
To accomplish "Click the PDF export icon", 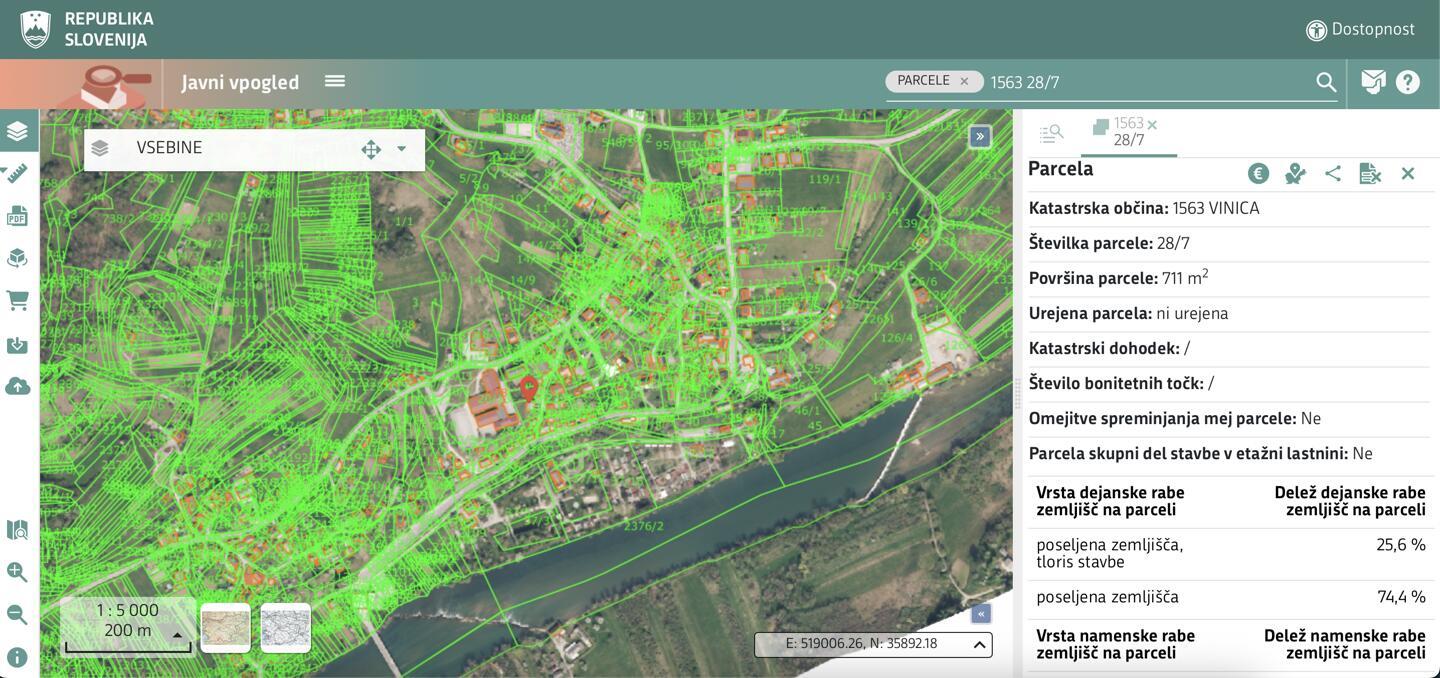I will pyautogui.click(x=17, y=216).
